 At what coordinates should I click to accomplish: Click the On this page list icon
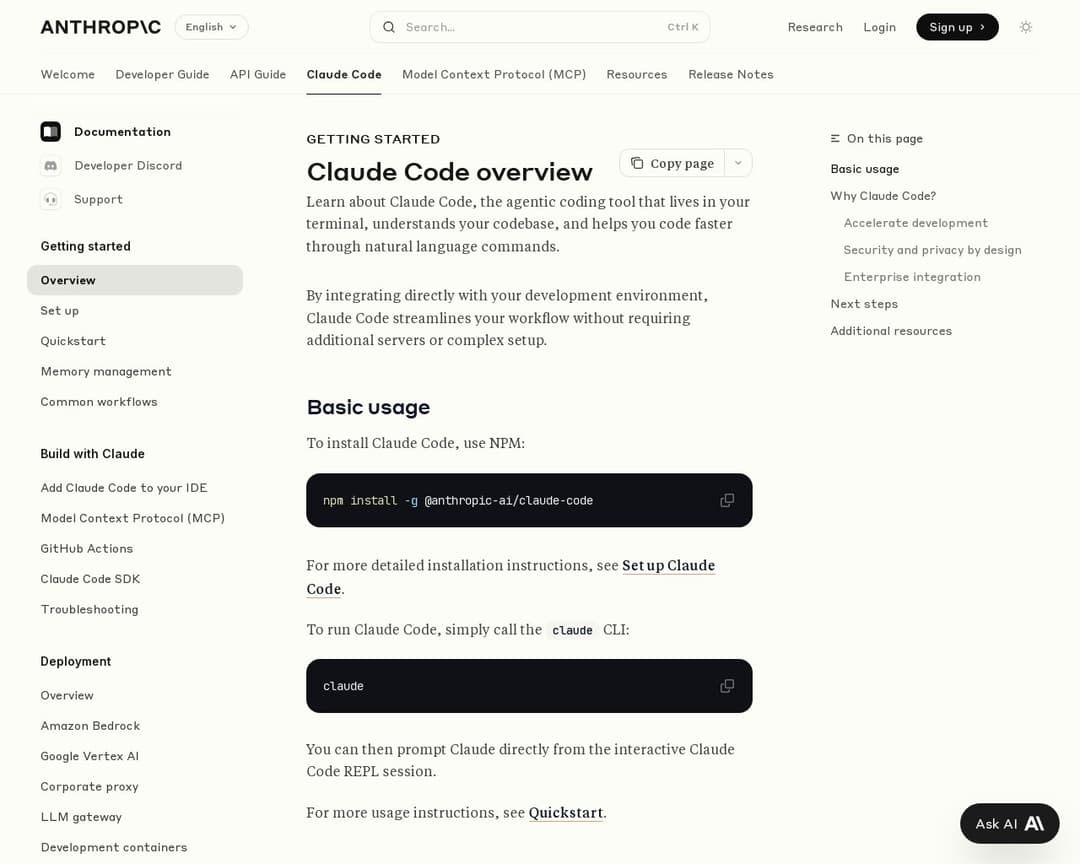(x=835, y=138)
